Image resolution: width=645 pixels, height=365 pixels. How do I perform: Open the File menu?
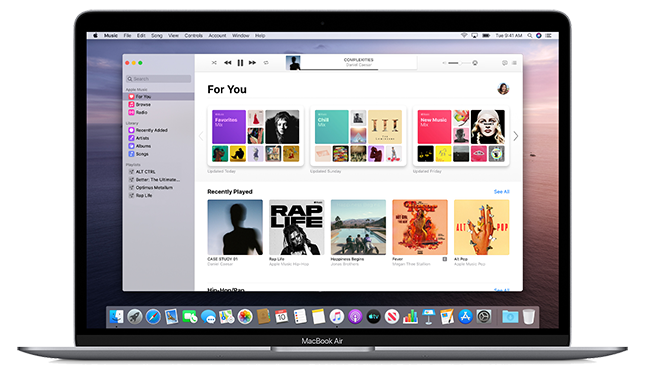pos(128,36)
